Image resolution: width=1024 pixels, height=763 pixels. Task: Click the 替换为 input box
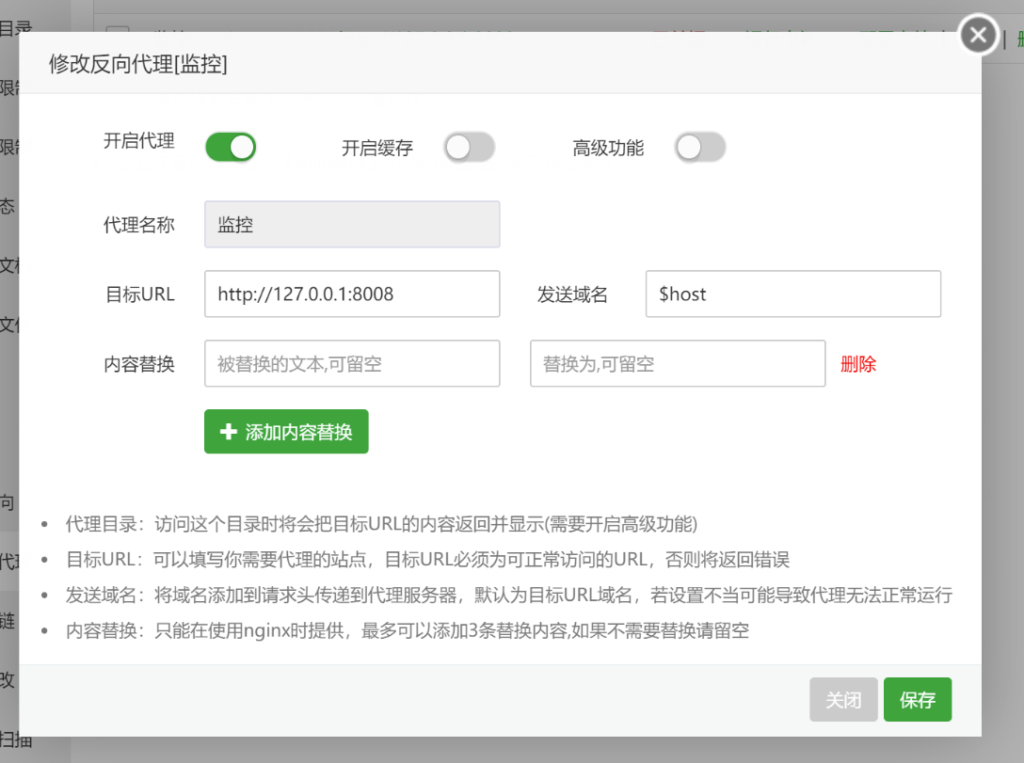[x=677, y=364]
